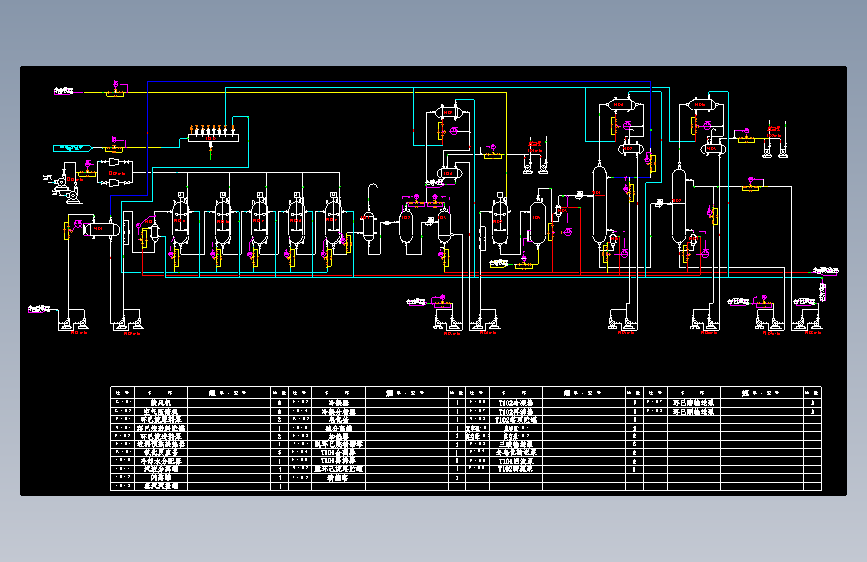Viewport: 867px width, 562px height.
Task: Click the 鼓风机 cell in the equipment table
Action: coord(161,403)
